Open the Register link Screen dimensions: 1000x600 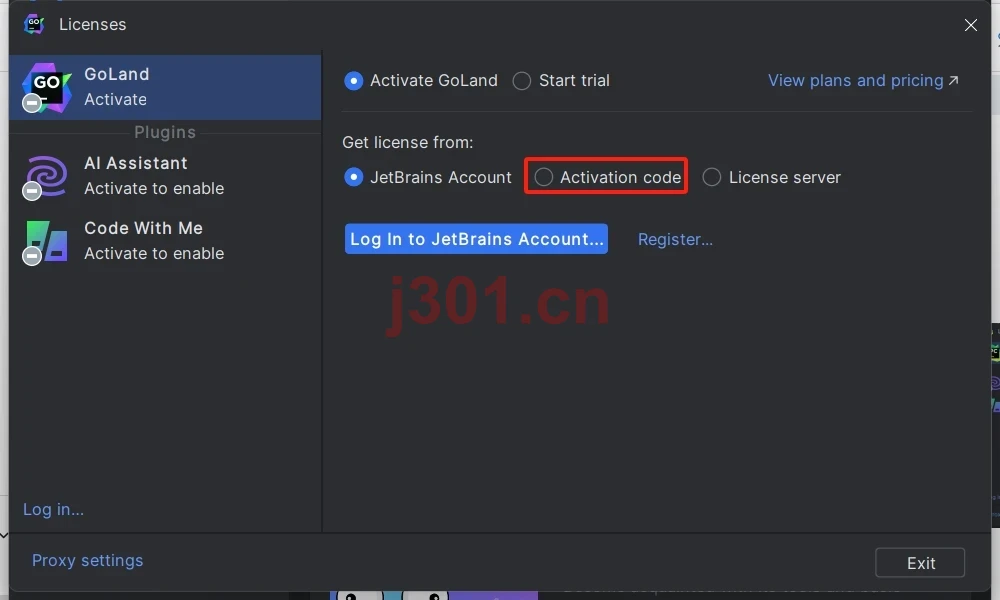675,239
